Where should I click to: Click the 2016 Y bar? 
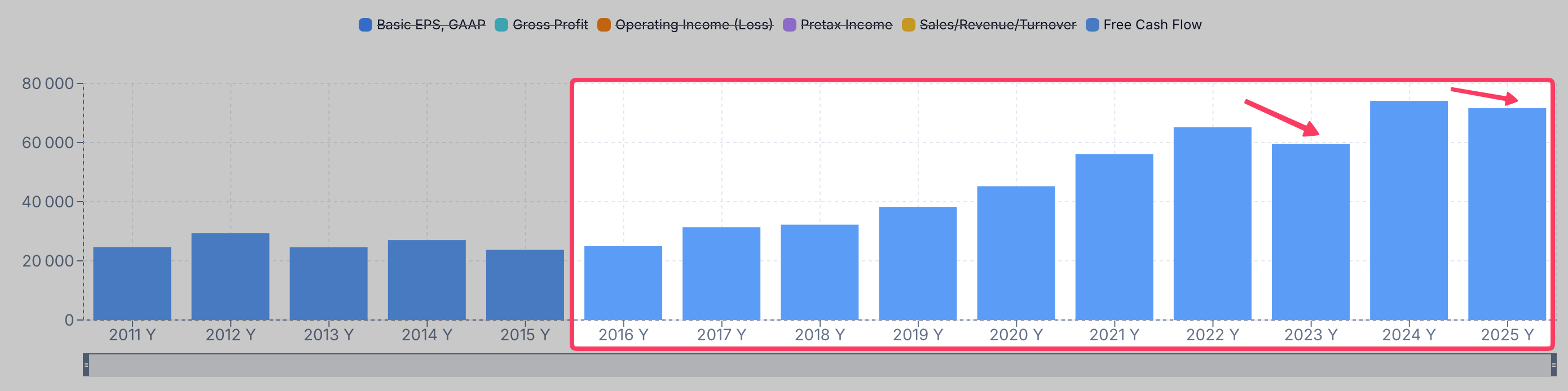tap(623, 283)
